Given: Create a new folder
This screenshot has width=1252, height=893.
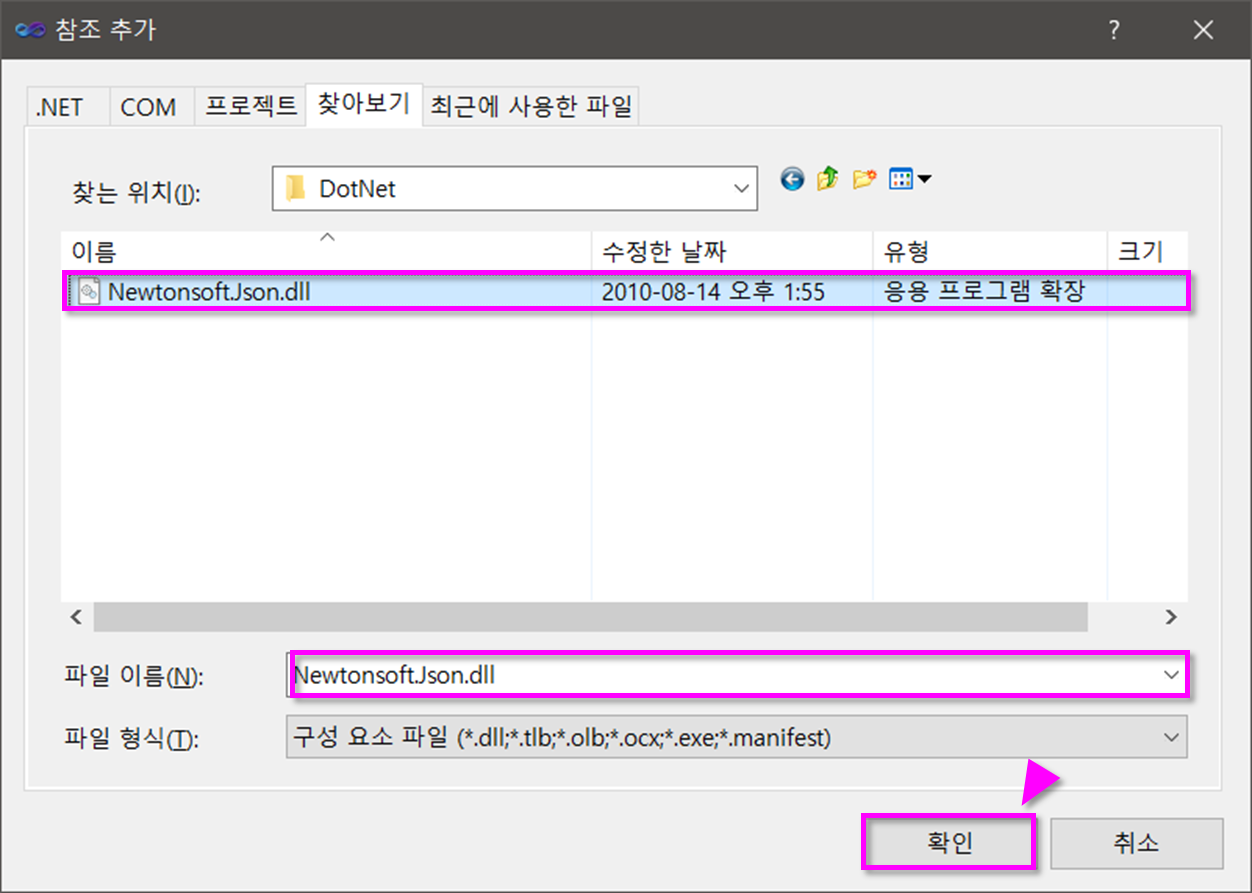Looking at the screenshot, I should 864,179.
